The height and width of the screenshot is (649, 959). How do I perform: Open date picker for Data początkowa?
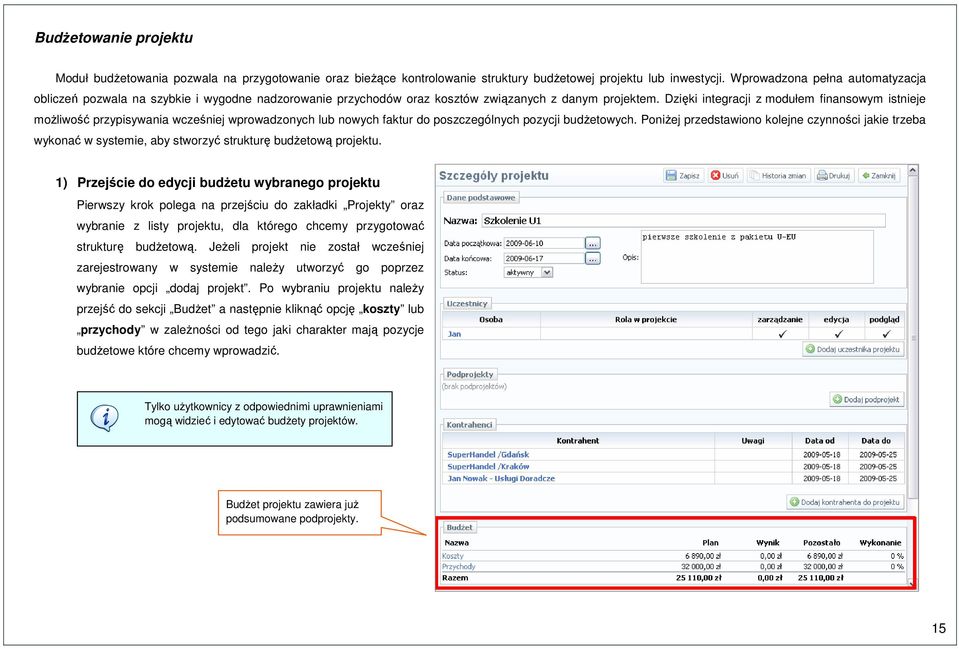tap(593, 243)
